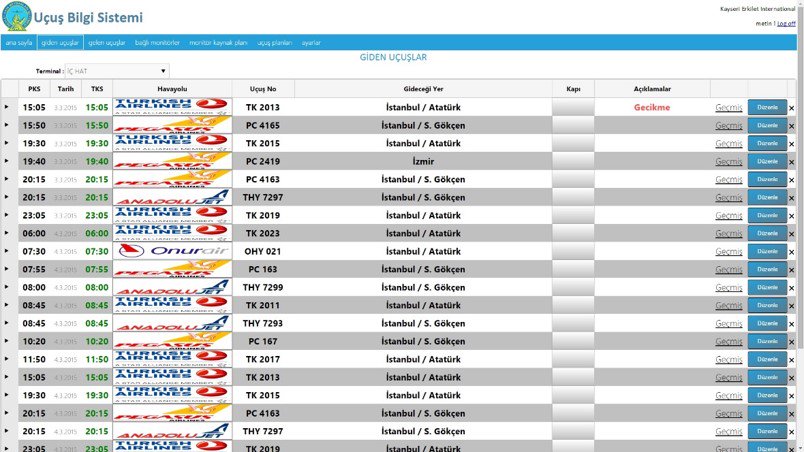Open the Terminal İÇ HAT dropdown
This screenshot has height=452, width=804.
click(x=117, y=71)
